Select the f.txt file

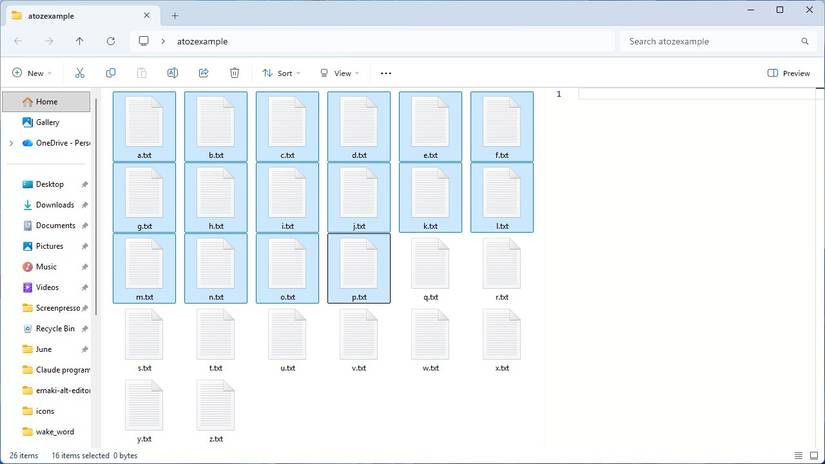click(x=502, y=126)
